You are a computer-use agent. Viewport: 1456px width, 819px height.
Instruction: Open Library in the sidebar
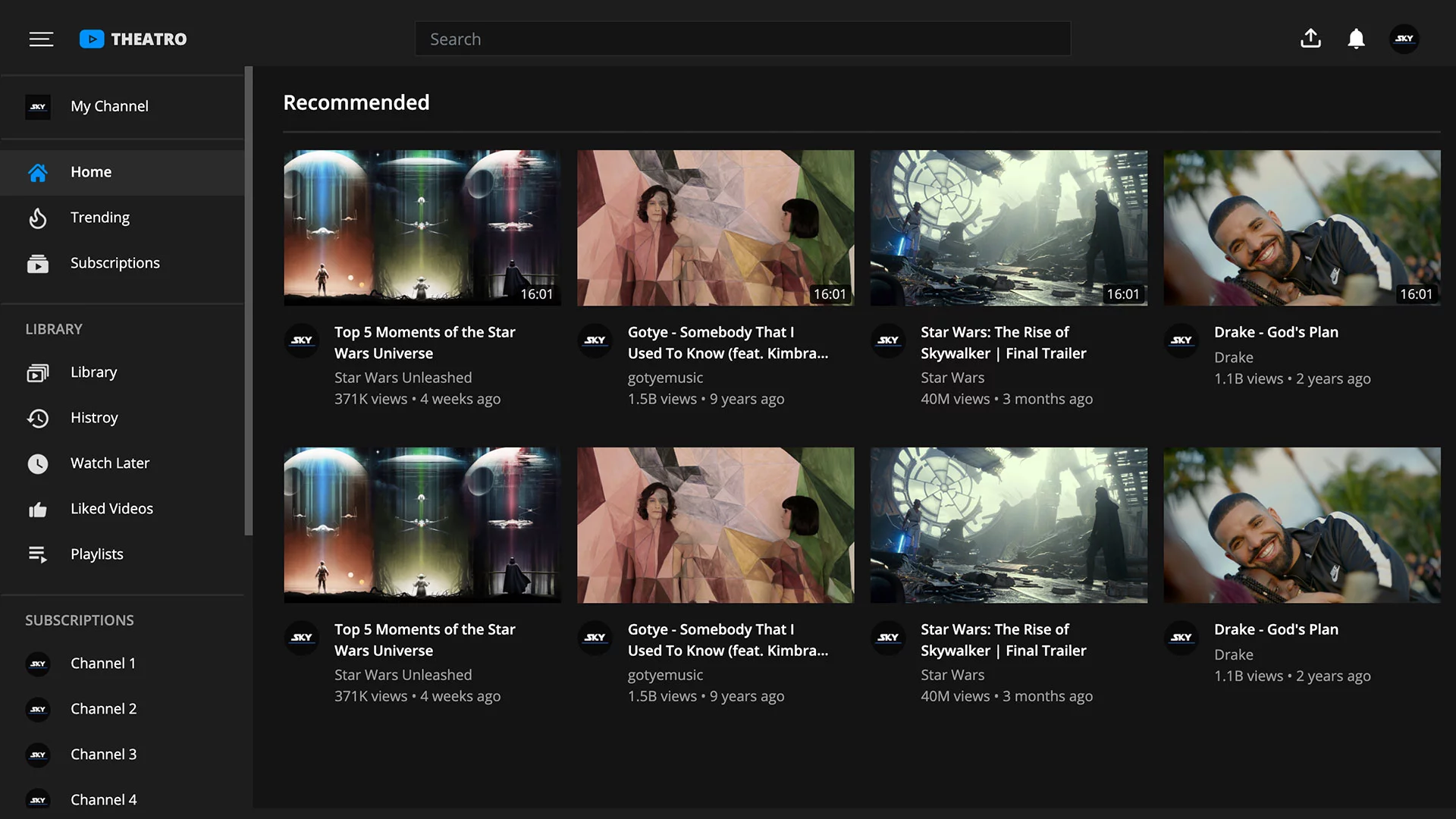[x=122, y=373]
